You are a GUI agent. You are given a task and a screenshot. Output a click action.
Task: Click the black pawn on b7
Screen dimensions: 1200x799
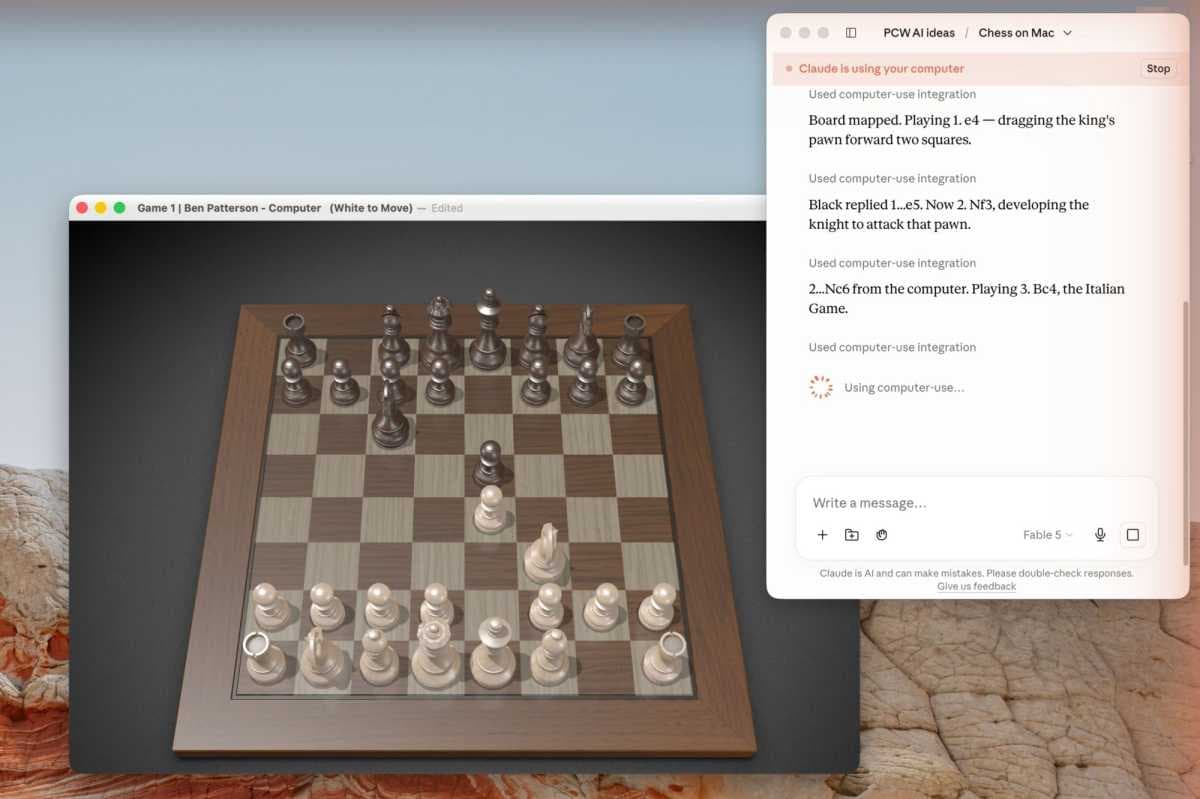tap(343, 382)
